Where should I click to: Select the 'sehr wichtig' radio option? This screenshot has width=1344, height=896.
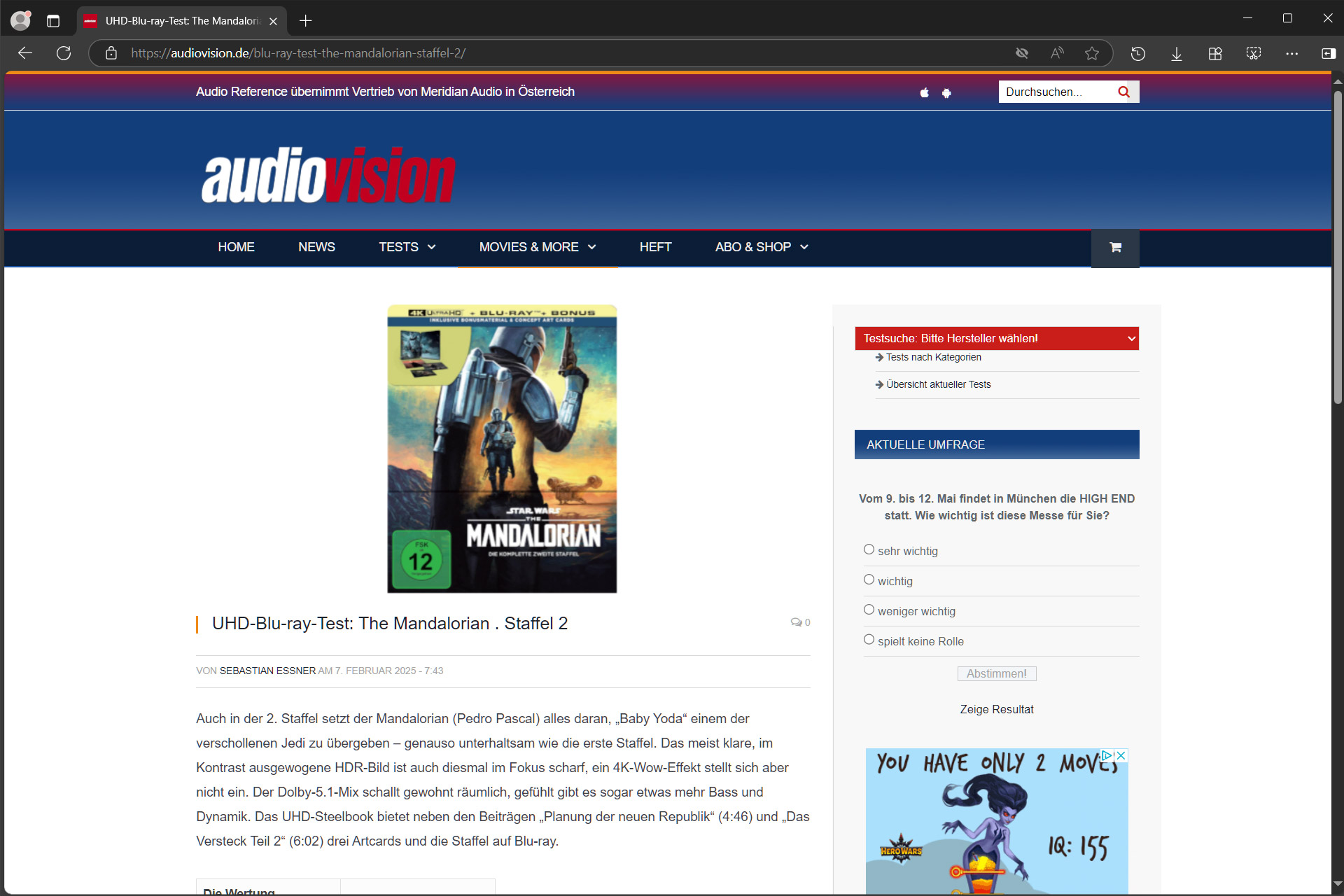pos(869,549)
